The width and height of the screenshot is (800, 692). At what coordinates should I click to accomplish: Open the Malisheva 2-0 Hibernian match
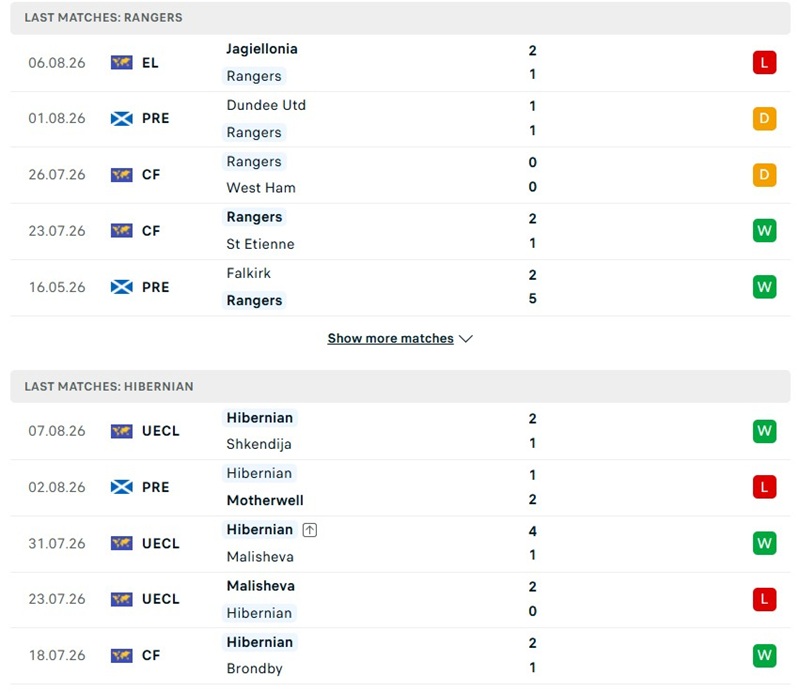tap(400, 600)
